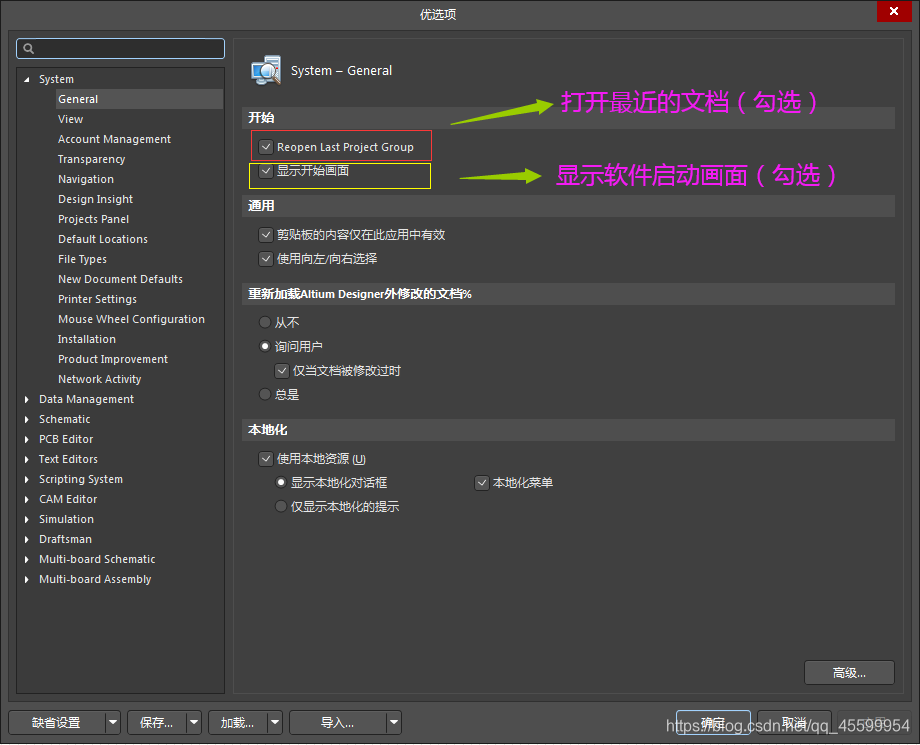The image size is (920, 745).
Task: Open the Default Locations page
Action: point(103,239)
